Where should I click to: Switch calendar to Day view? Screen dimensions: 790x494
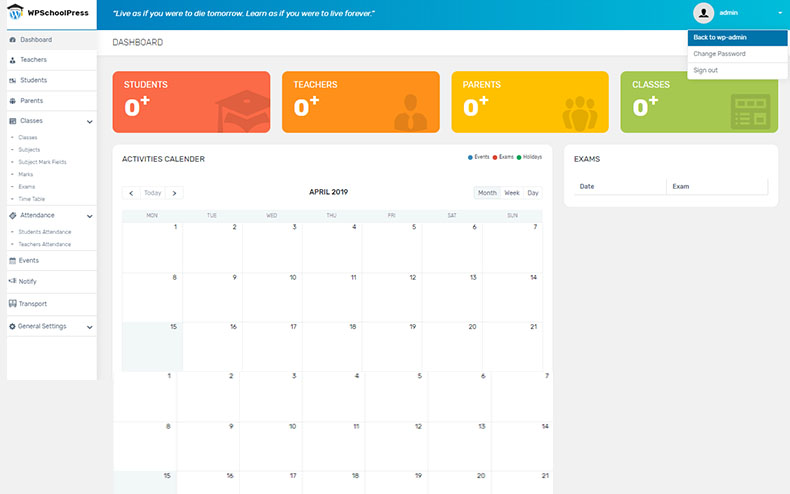click(533, 193)
